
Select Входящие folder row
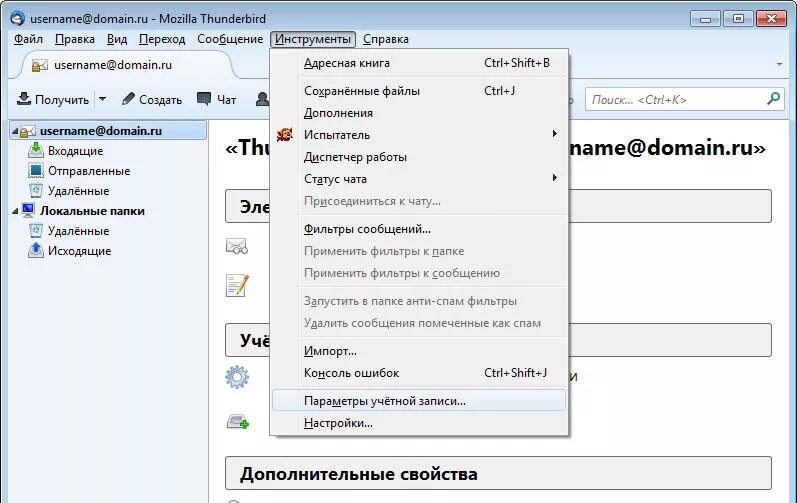[109, 151]
